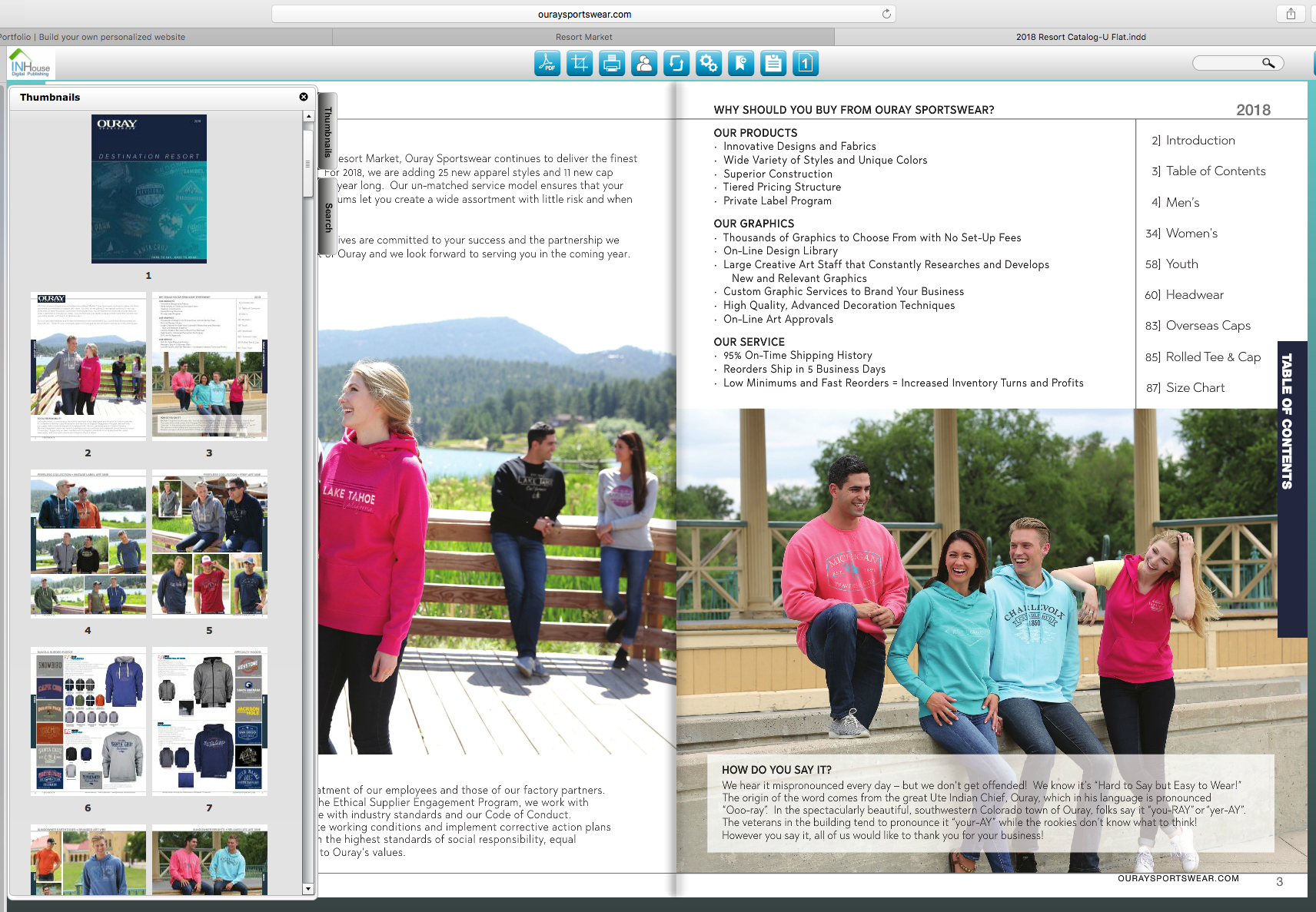The width and height of the screenshot is (1316, 912).
Task: Click thumbnails scrollbar up arrow
Action: (x=308, y=117)
